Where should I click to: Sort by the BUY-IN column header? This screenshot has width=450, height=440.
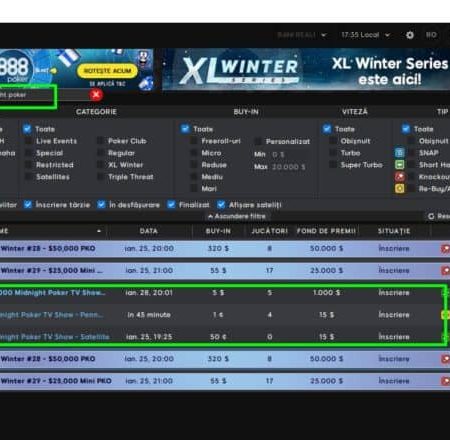tap(218, 231)
